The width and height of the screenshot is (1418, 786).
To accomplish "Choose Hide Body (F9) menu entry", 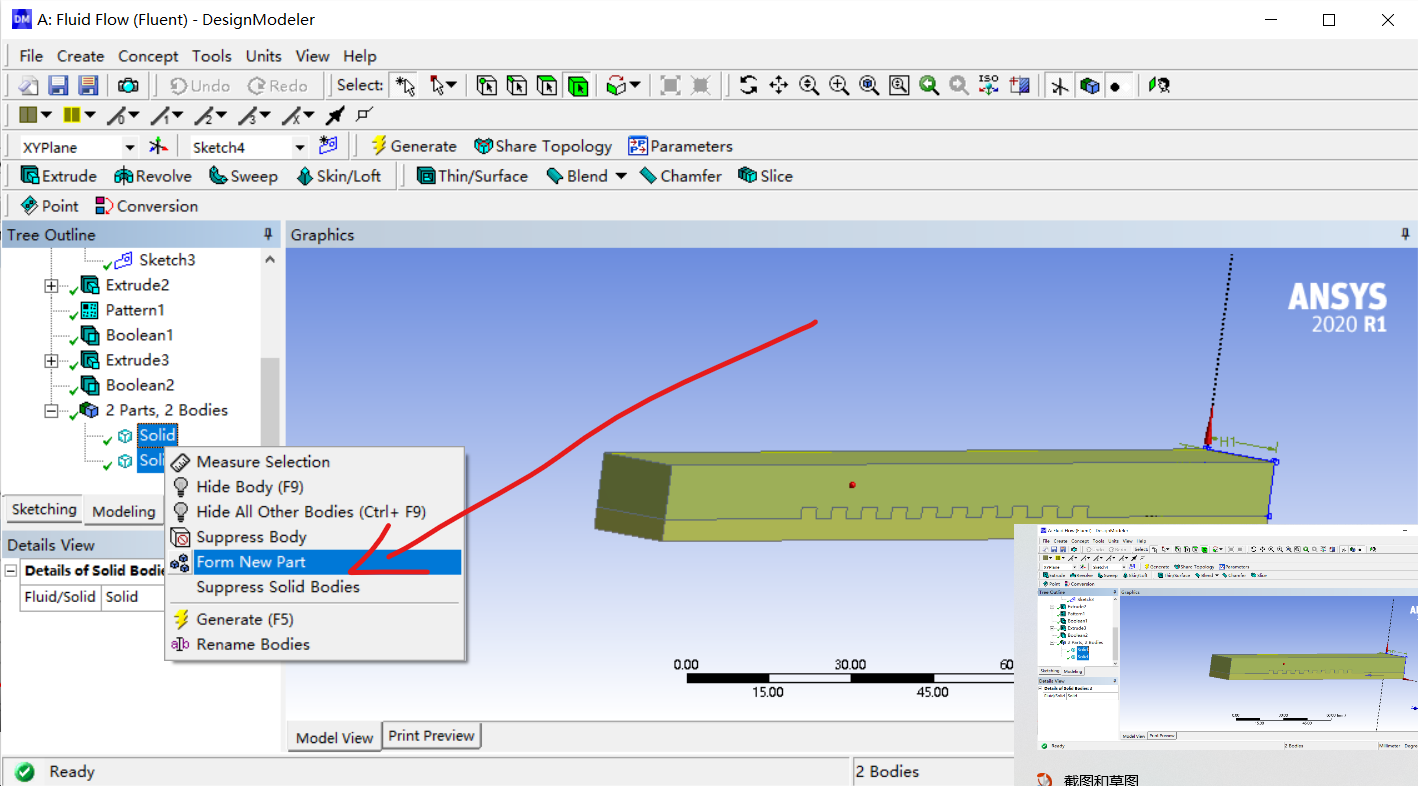I will 314,487.
